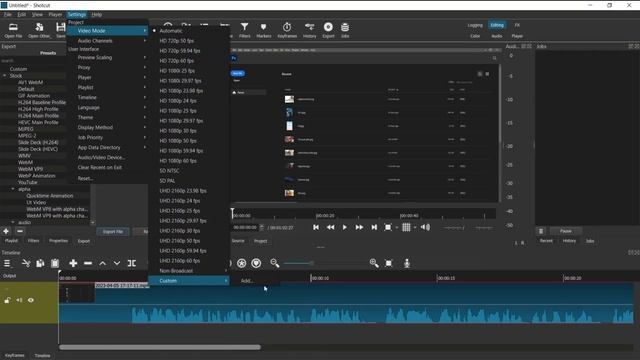Switch to the Logging layout
Image resolution: width=640 pixels, height=360 pixels.
tap(475, 25)
